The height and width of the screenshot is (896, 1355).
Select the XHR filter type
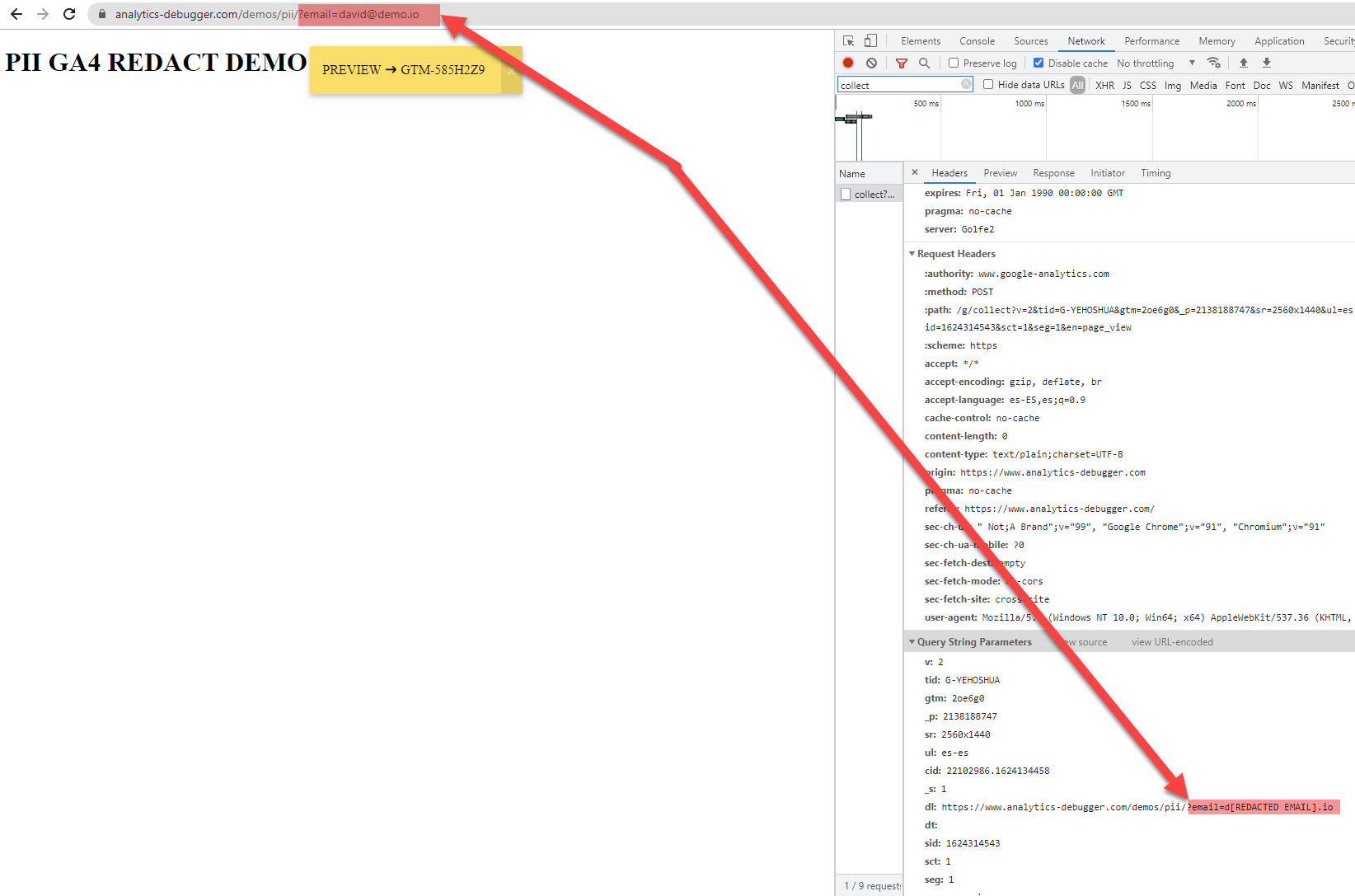(1104, 85)
